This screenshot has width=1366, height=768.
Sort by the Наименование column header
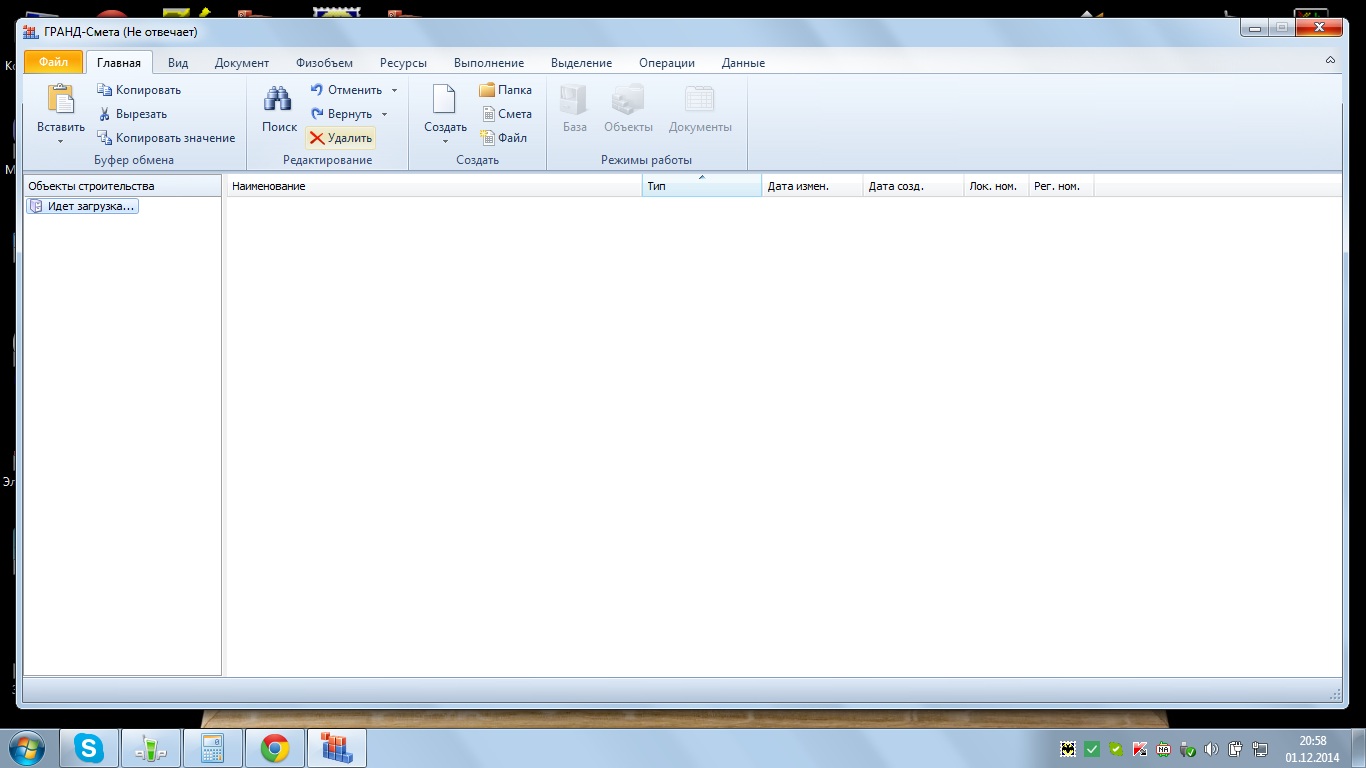[434, 186]
